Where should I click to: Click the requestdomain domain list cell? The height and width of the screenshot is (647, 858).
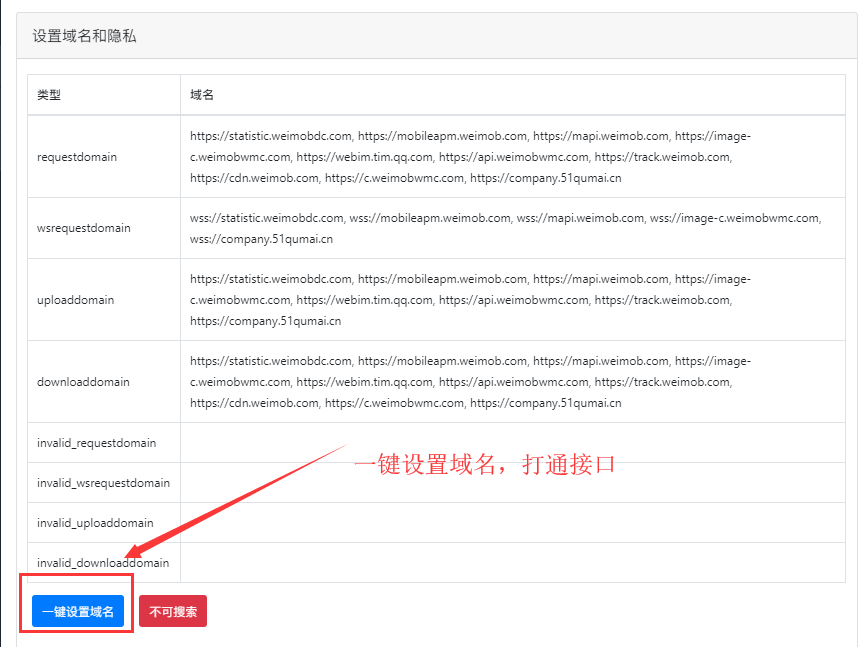click(x=513, y=157)
